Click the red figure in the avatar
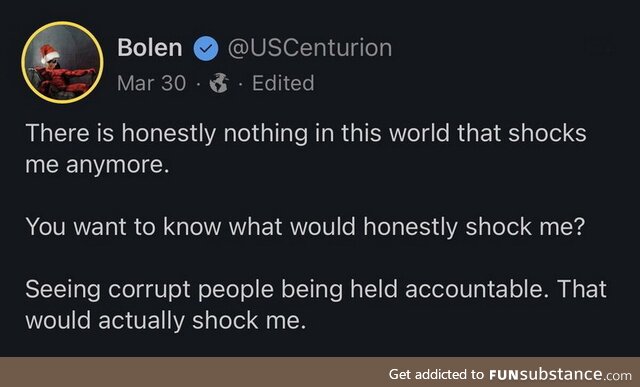 point(65,79)
